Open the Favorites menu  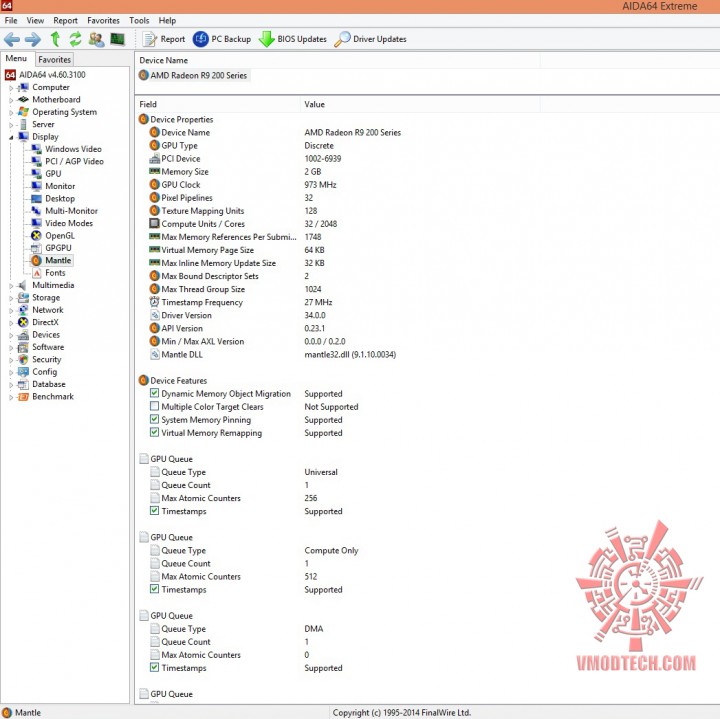click(x=103, y=20)
